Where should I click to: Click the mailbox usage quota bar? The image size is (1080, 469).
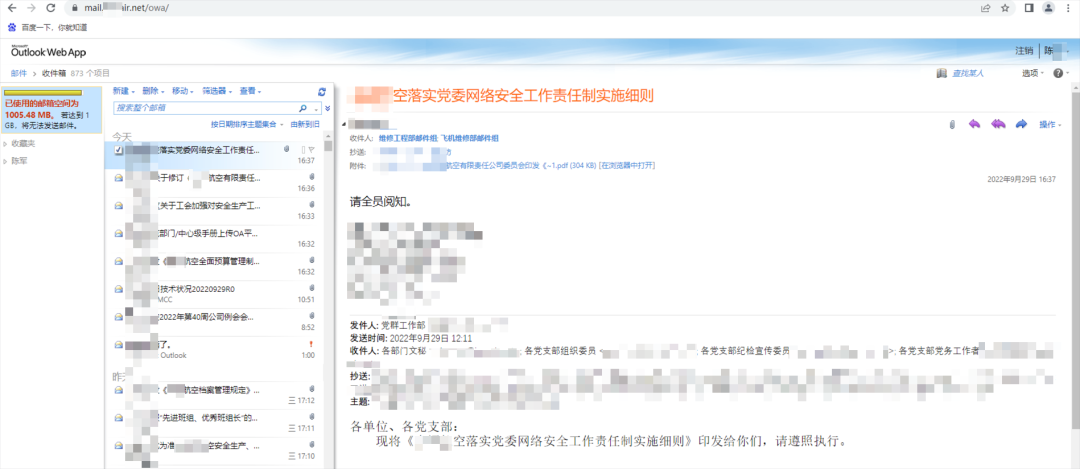click(43, 92)
